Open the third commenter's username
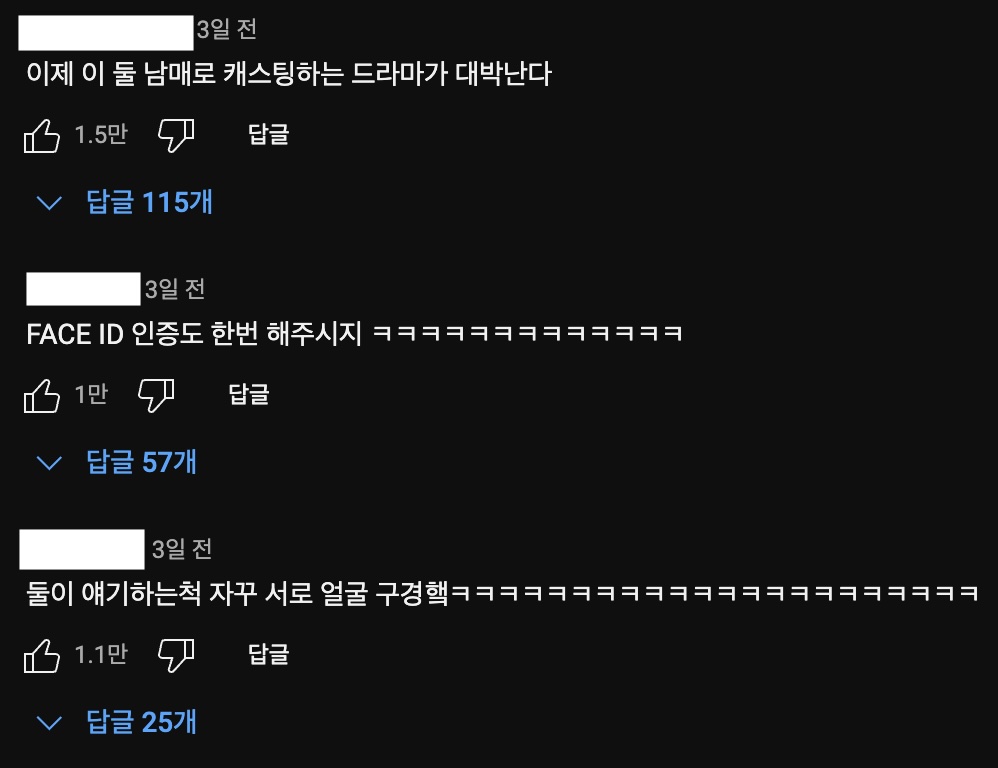This screenshot has height=768, width=998. click(x=82, y=549)
